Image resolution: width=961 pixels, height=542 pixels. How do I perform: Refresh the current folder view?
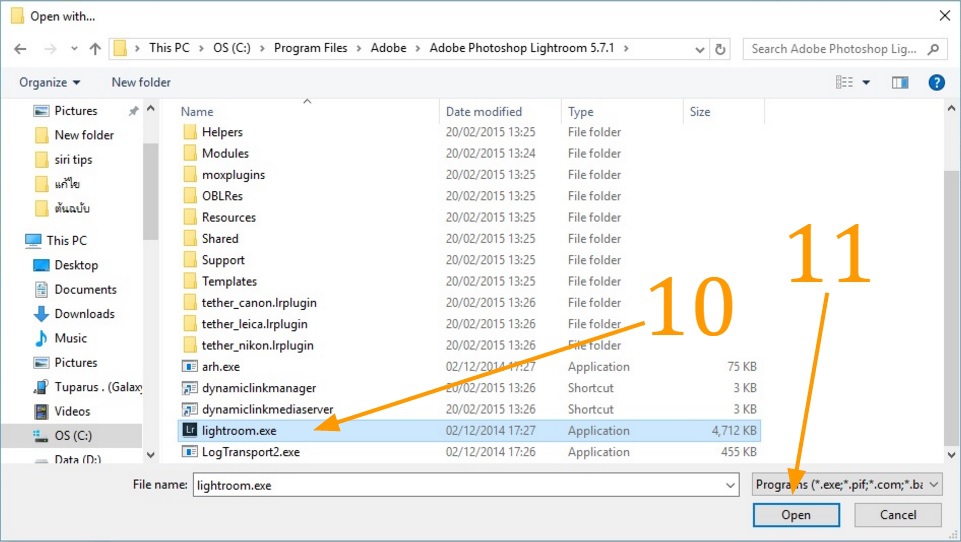720,48
